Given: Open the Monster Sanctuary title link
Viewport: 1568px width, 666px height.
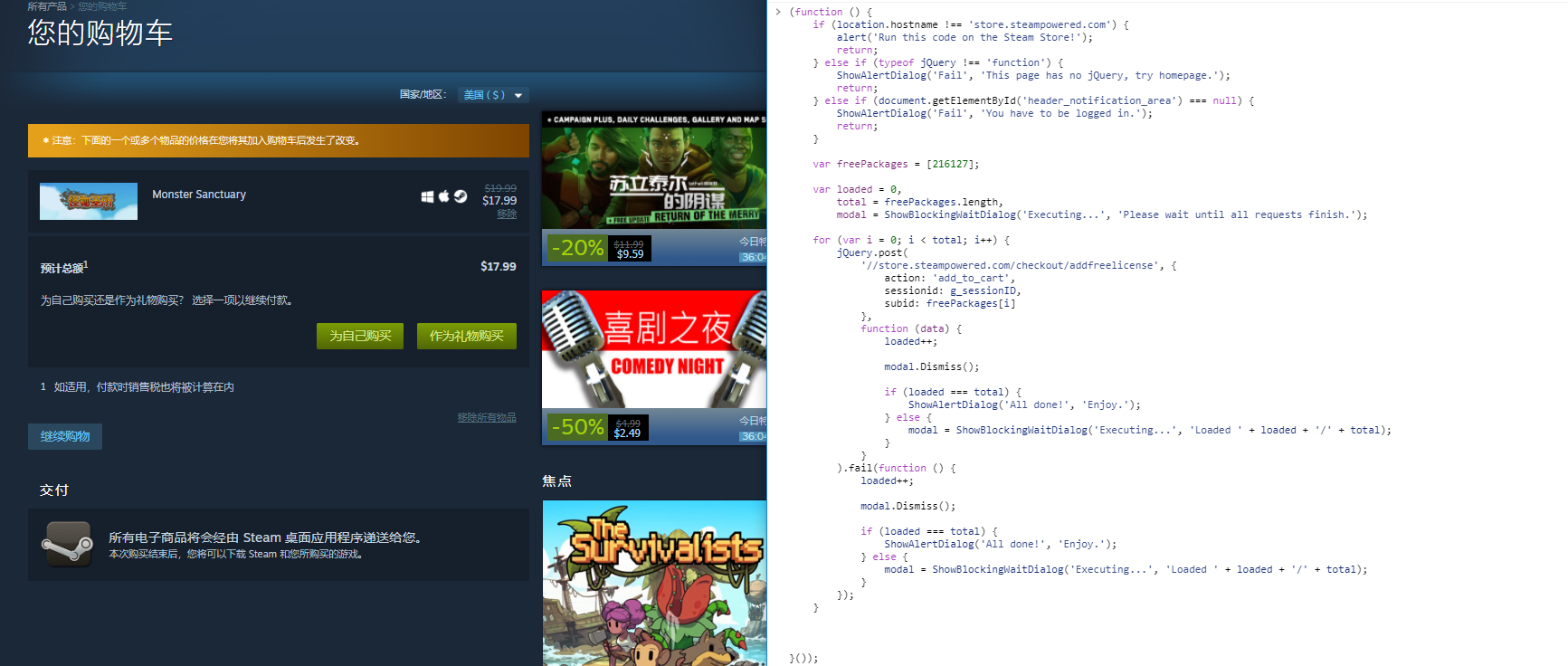Looking at the screenshot, I should coord(199,195).
